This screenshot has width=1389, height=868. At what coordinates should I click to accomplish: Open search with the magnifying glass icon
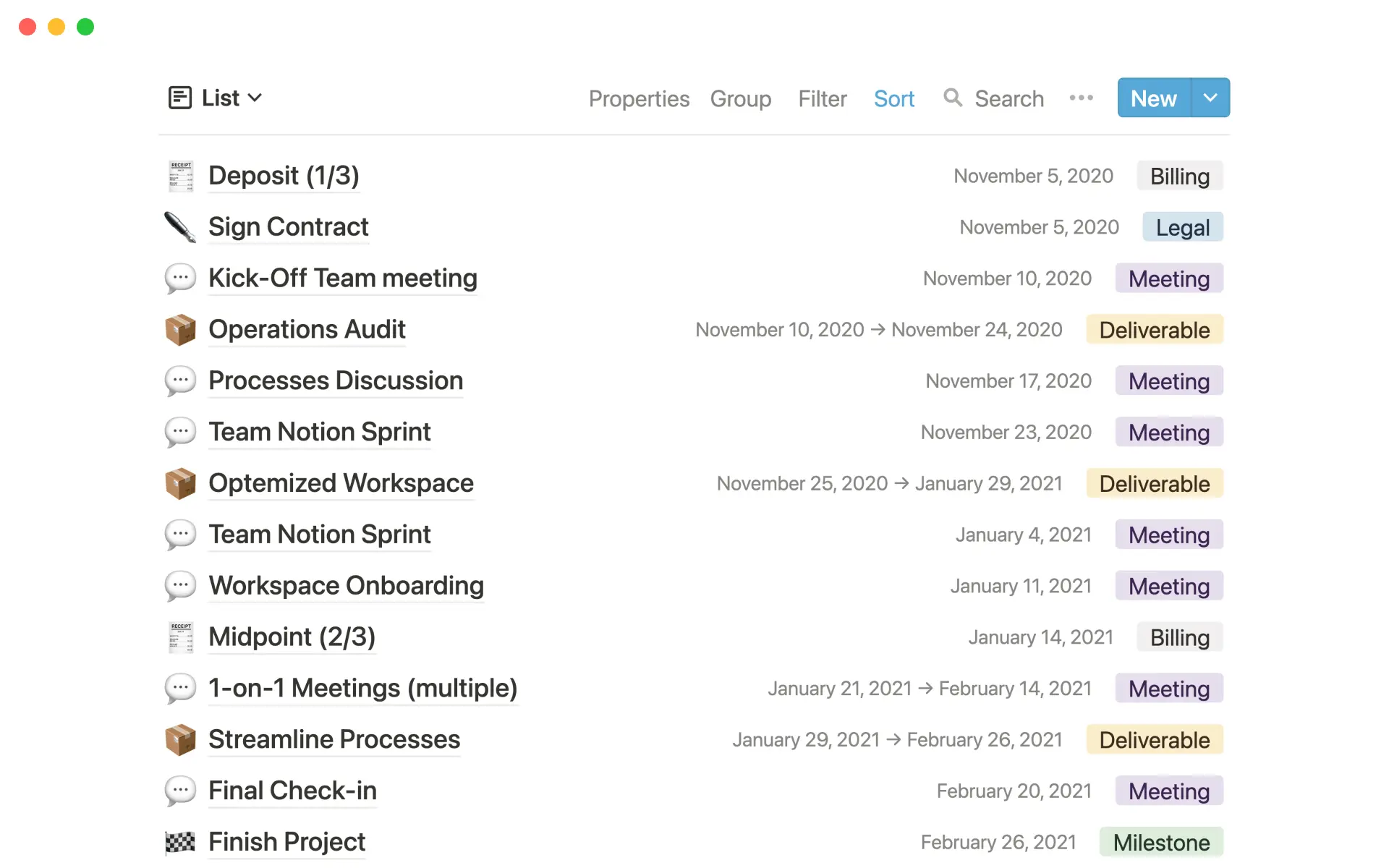(x=953, y=98)
